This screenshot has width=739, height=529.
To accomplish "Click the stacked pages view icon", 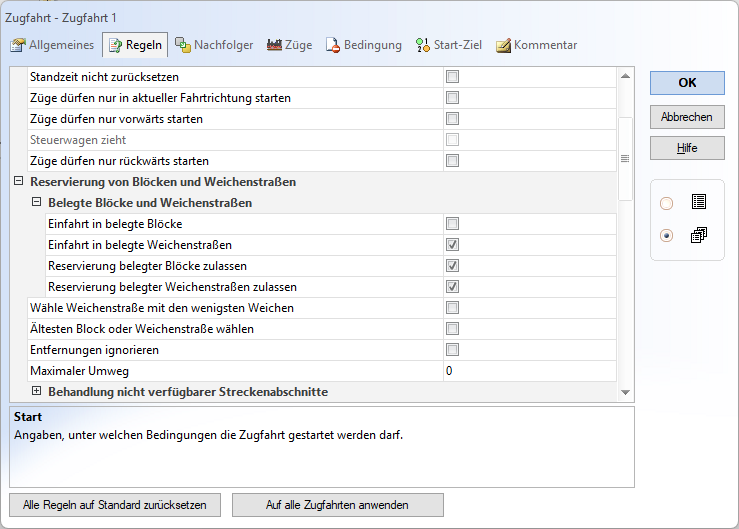I will 699,235.
